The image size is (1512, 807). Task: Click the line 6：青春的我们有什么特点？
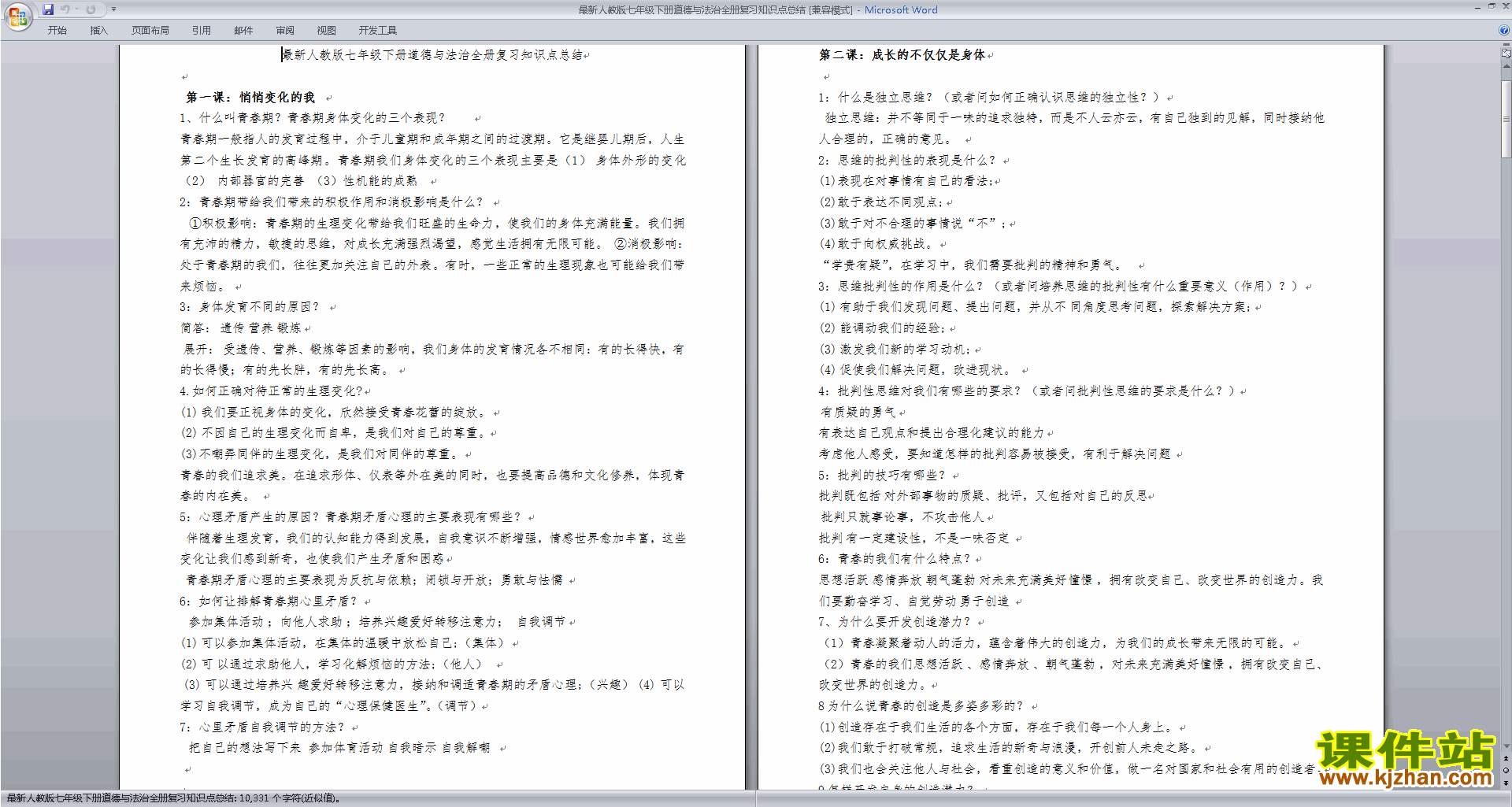tap(894, 559)
